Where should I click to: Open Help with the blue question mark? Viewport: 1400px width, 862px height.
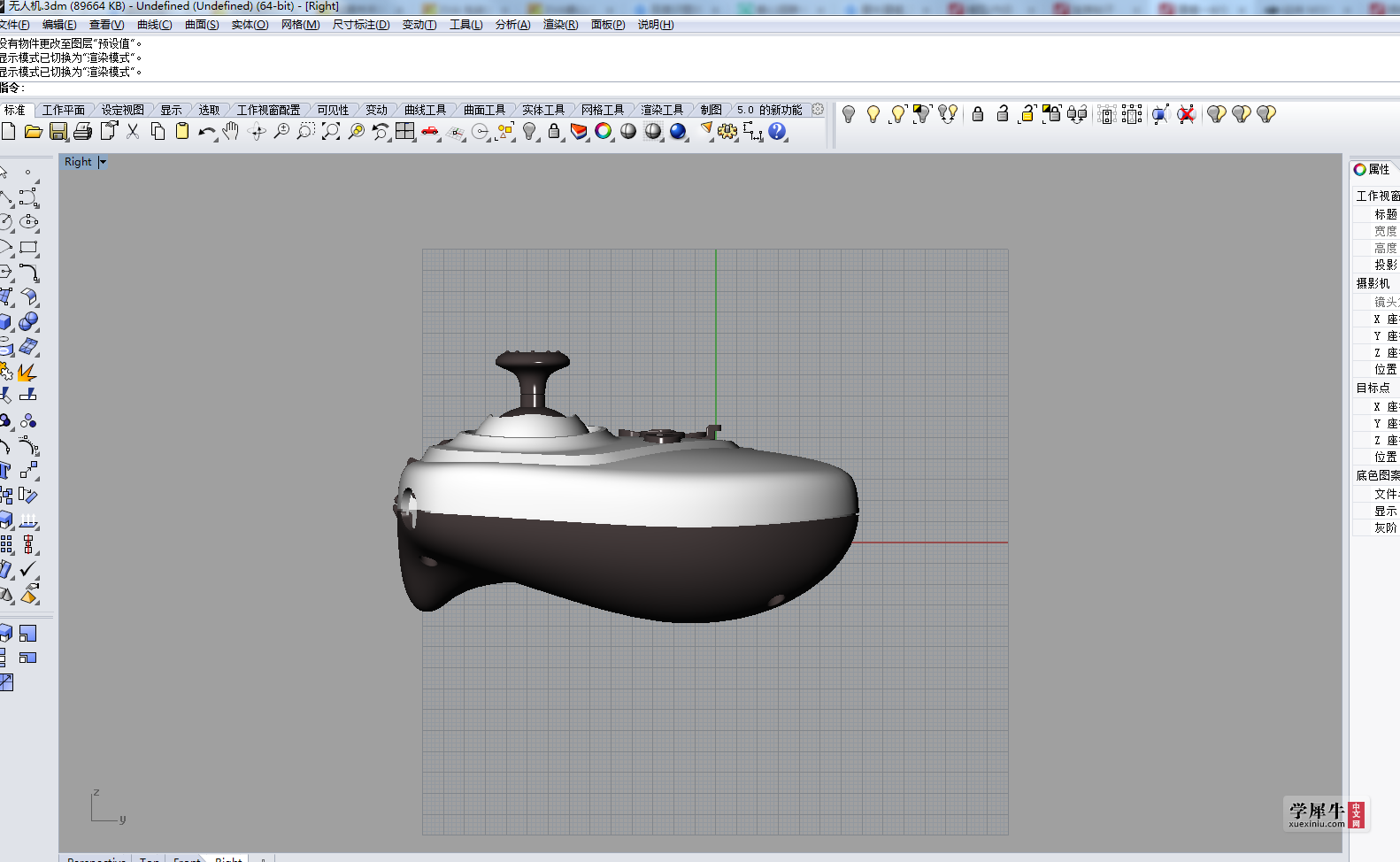[x=777, y=132]
